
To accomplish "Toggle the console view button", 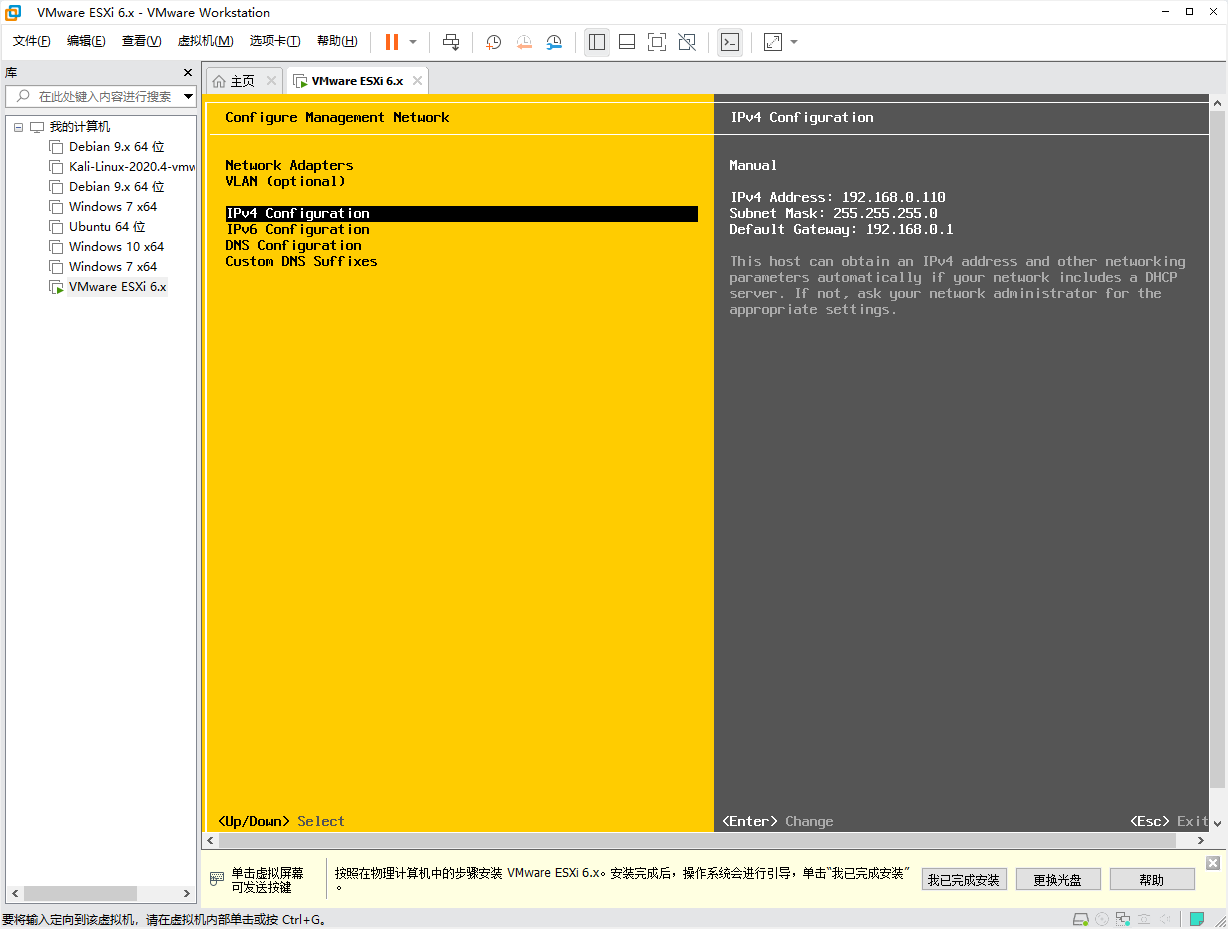I will 730,42.
